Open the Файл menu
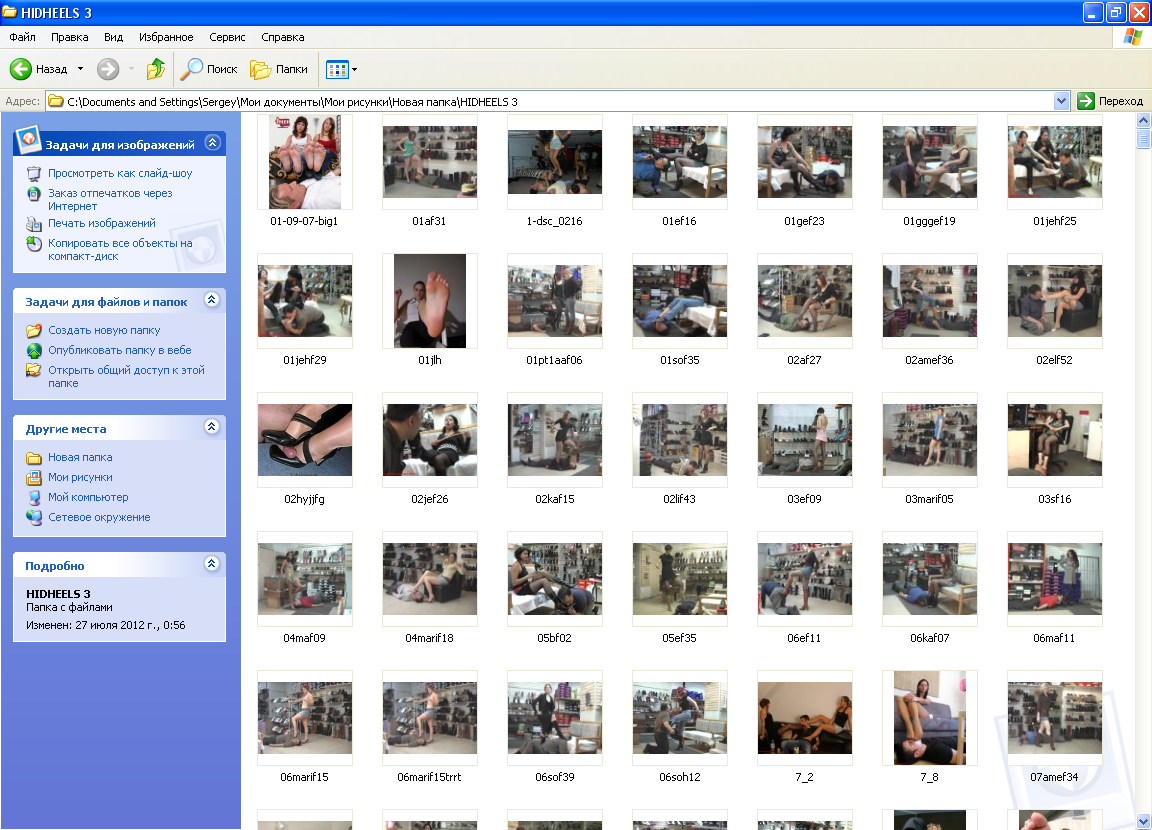1152x830 pixels. (x=22, y=37)
